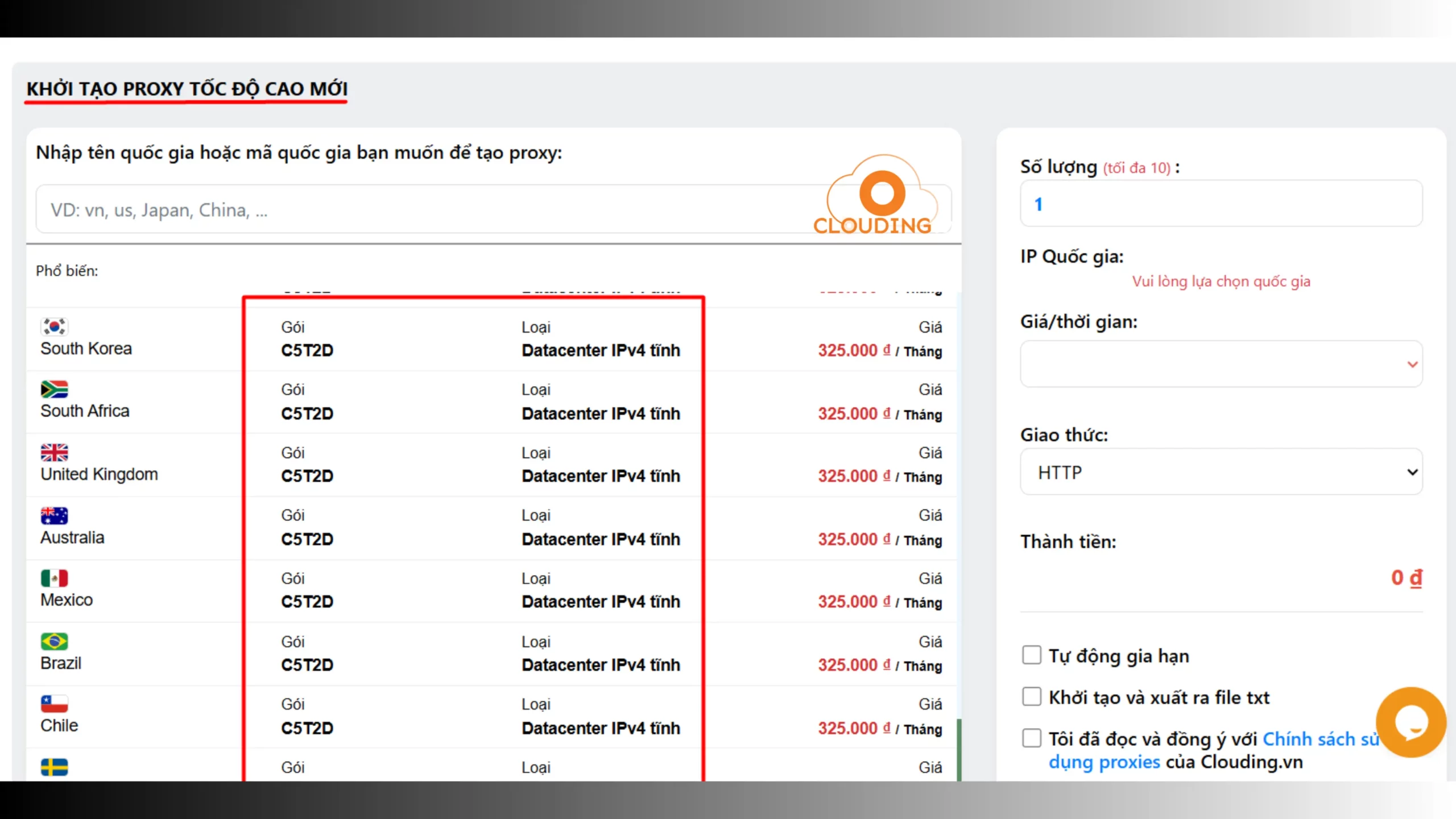This screenshot has width=1456, height=819.
Task: Click the Brazil flag icon
Action: (54, 642)
